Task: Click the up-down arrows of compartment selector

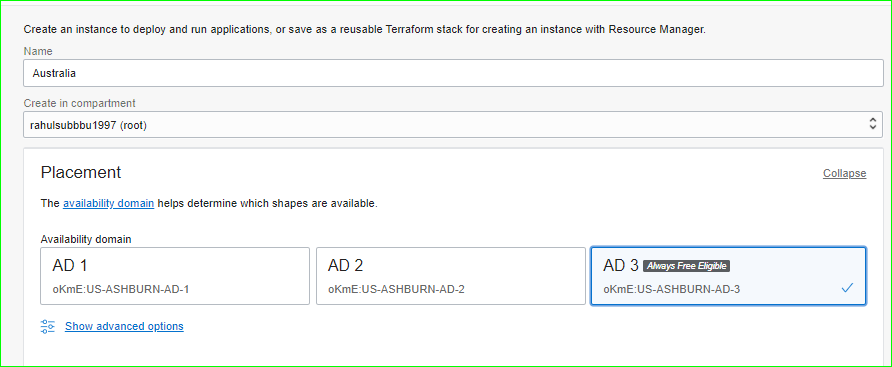Action: pos(873,124)
